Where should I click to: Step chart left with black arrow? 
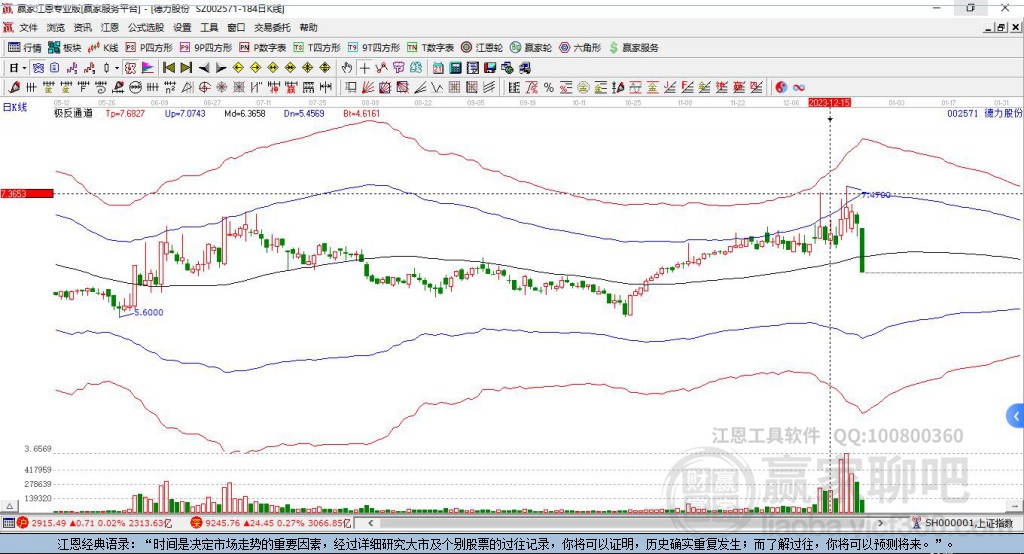(204, 68)
